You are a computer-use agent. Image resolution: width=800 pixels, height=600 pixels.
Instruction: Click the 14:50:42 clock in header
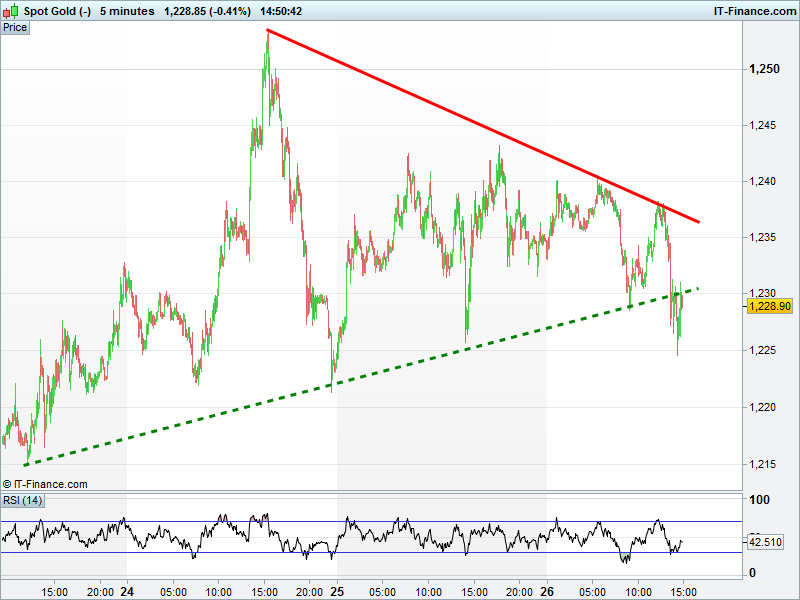pos(280,11)
